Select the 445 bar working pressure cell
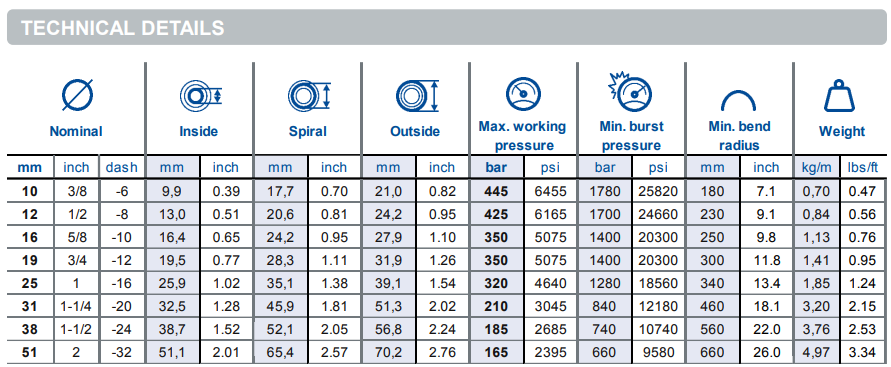Viewport: 891px width, 367px height. click(x=496, y=191)
